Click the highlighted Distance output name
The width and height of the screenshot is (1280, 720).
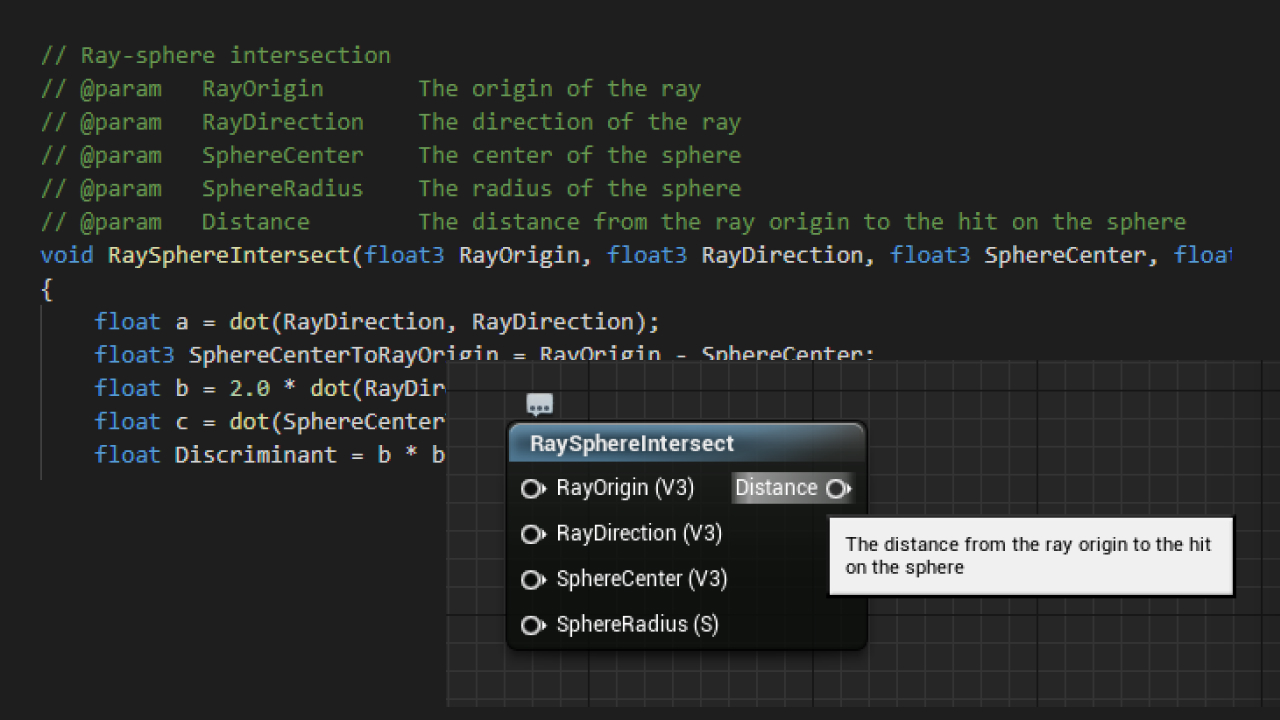[x=776, y=487]
